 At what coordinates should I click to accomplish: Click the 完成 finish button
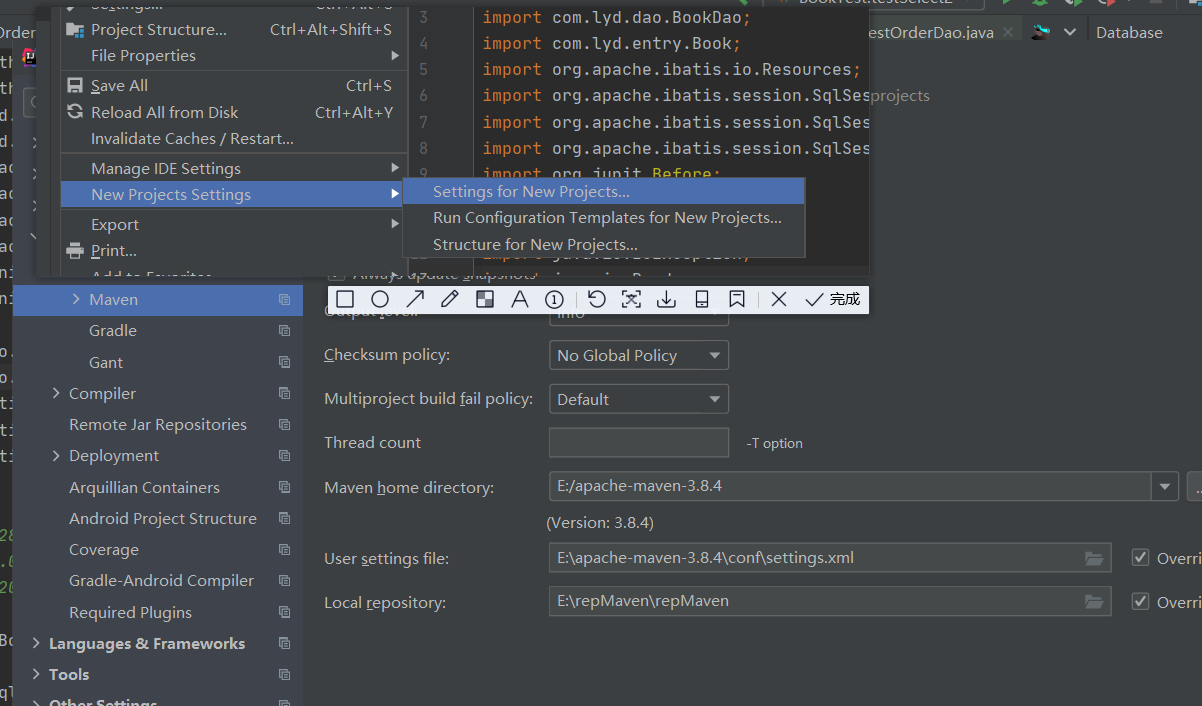click(832, 299)
